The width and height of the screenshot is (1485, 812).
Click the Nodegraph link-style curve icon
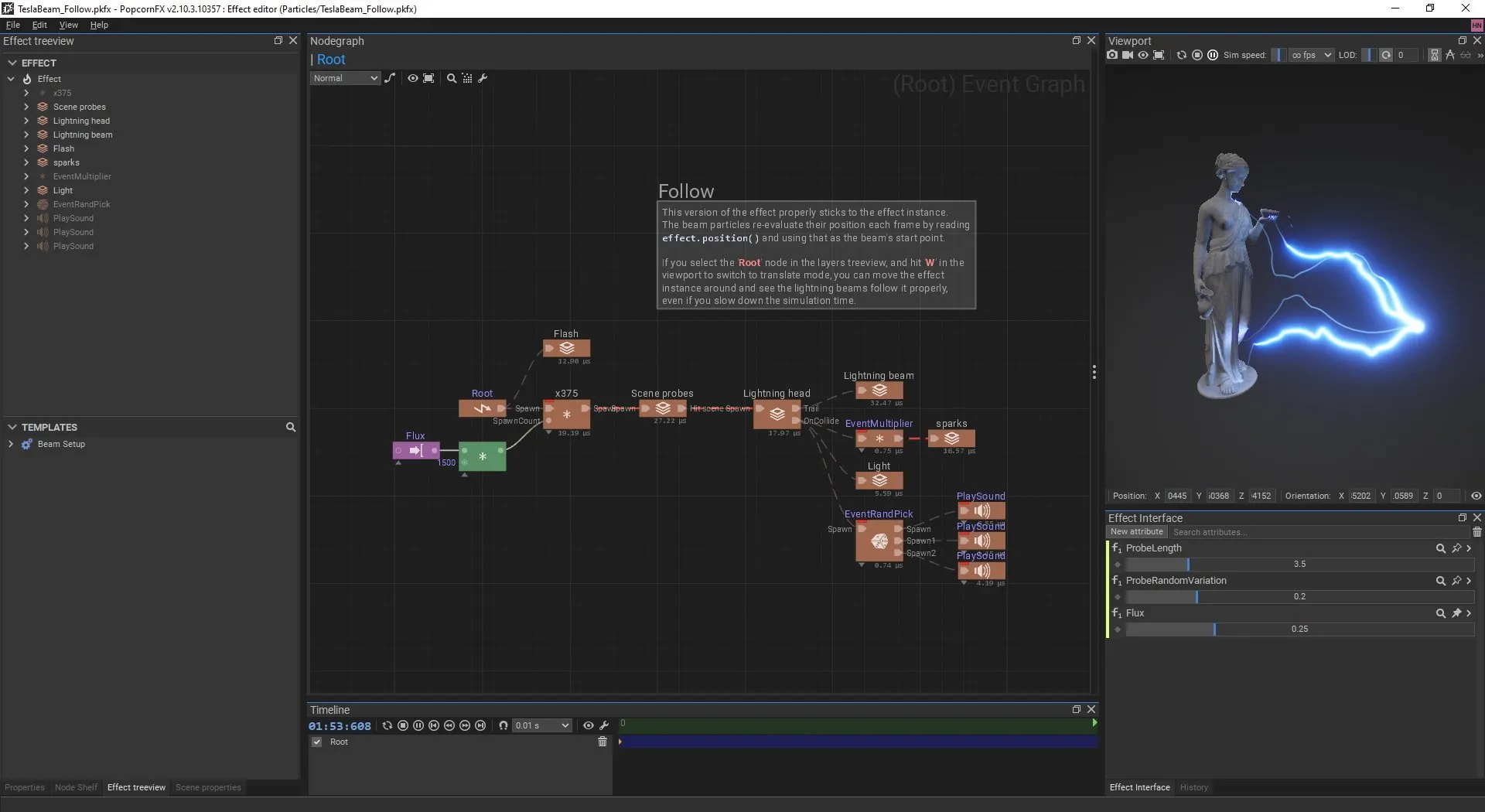click(x=390, y=78)
